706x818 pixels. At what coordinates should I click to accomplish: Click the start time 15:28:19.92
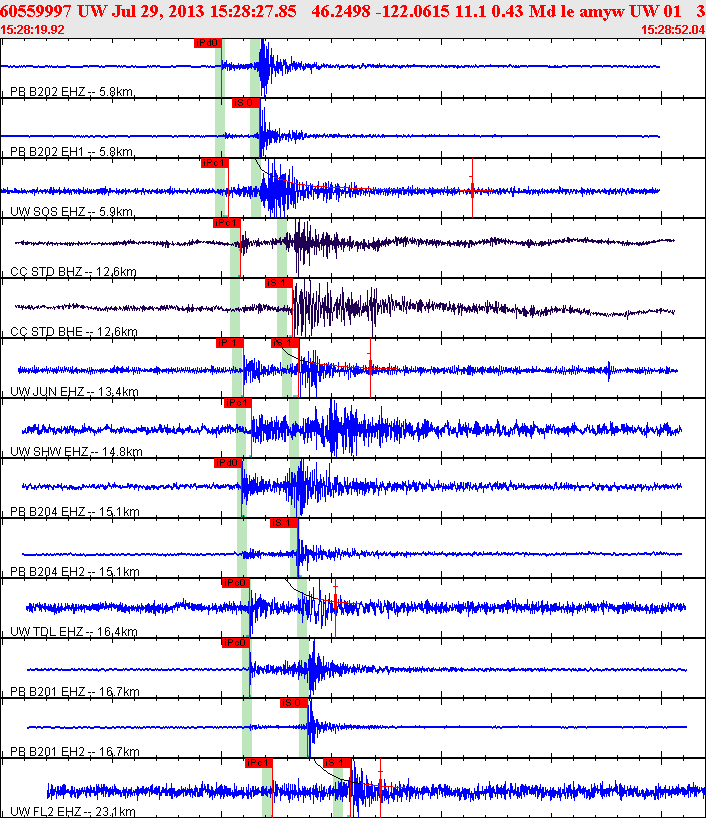point(32,30)
